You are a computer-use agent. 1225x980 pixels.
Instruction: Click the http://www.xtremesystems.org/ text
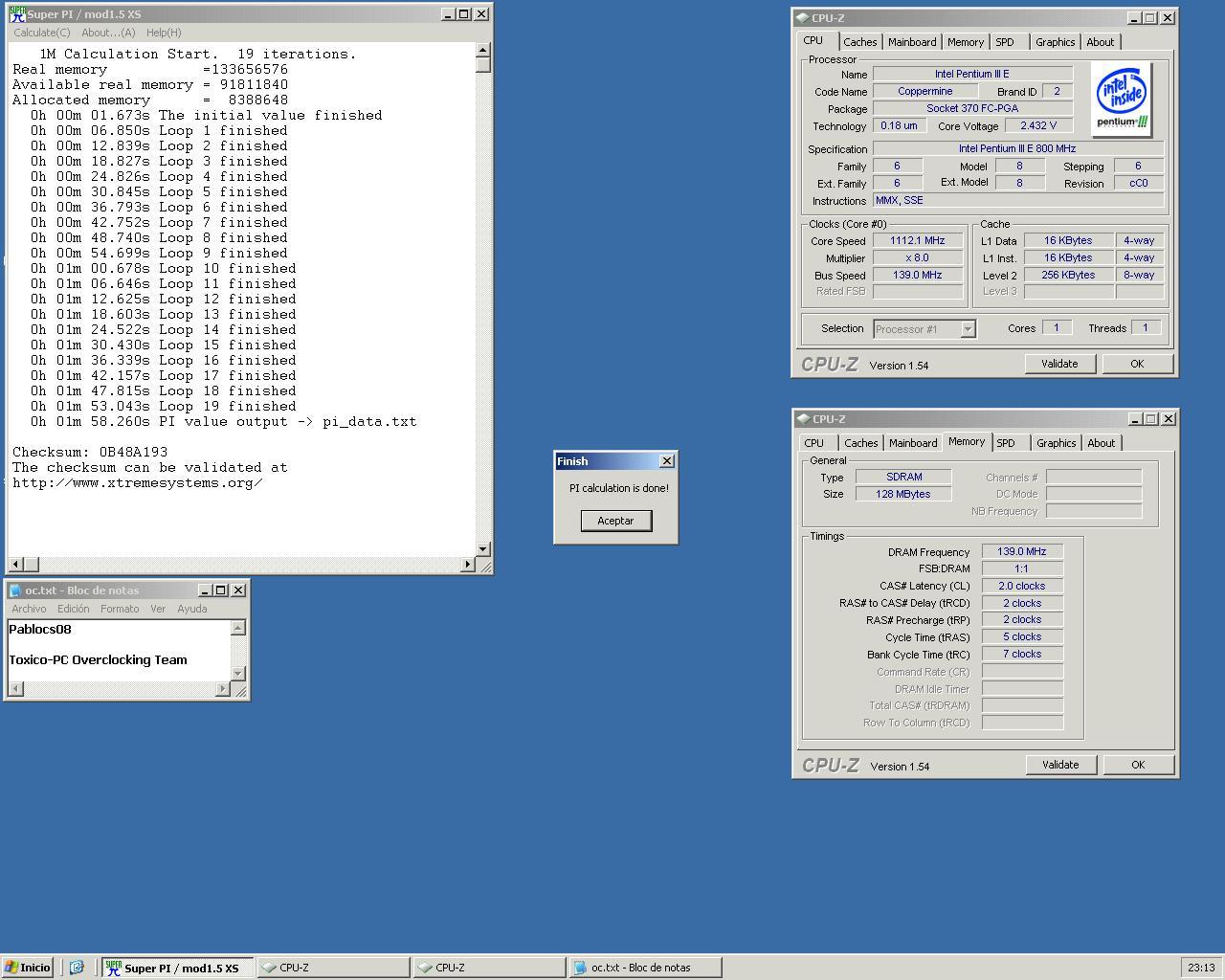coord(137,482)
